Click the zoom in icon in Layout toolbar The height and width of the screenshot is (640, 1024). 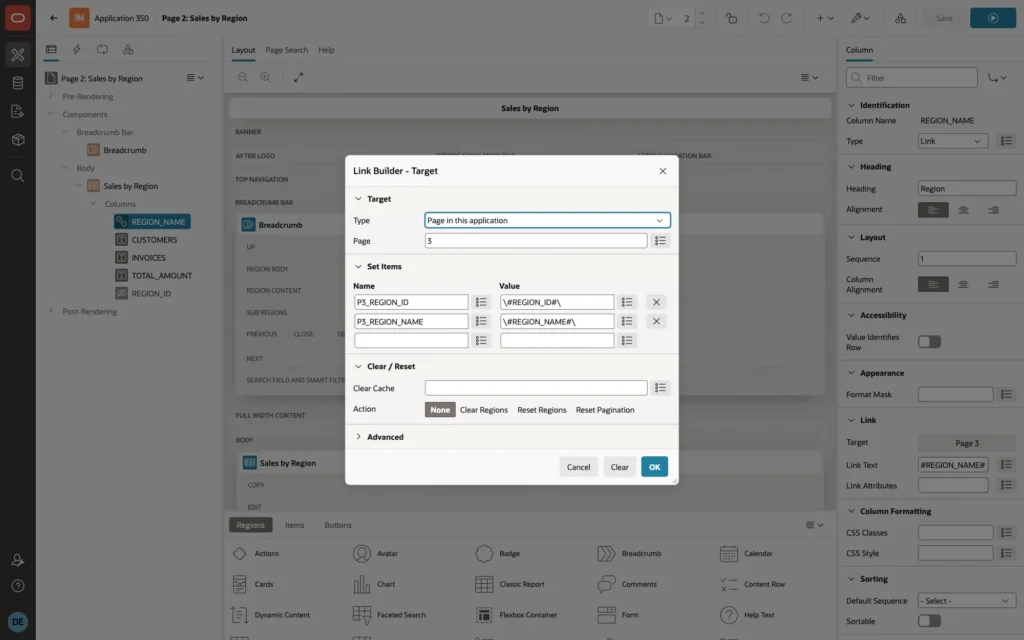(x=265, y=77)
